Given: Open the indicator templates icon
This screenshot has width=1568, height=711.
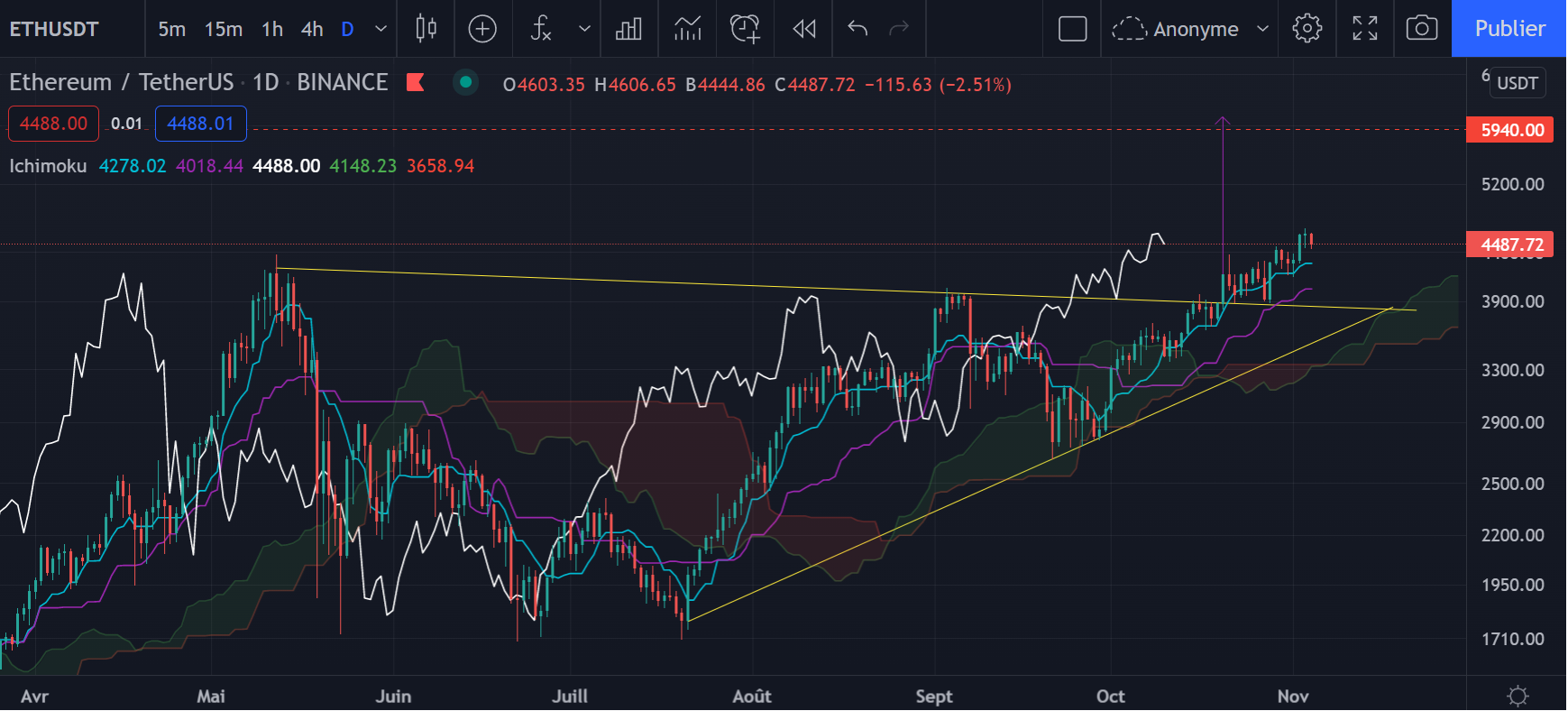Looking at the screenshot, I should click(x=687, y=29).
